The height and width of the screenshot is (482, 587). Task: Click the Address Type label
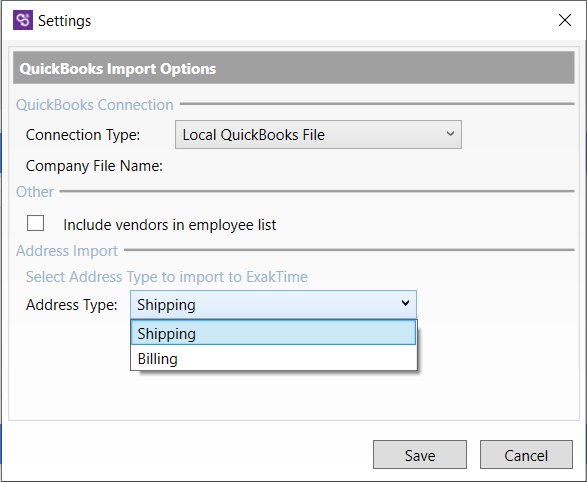coord(72,305)
